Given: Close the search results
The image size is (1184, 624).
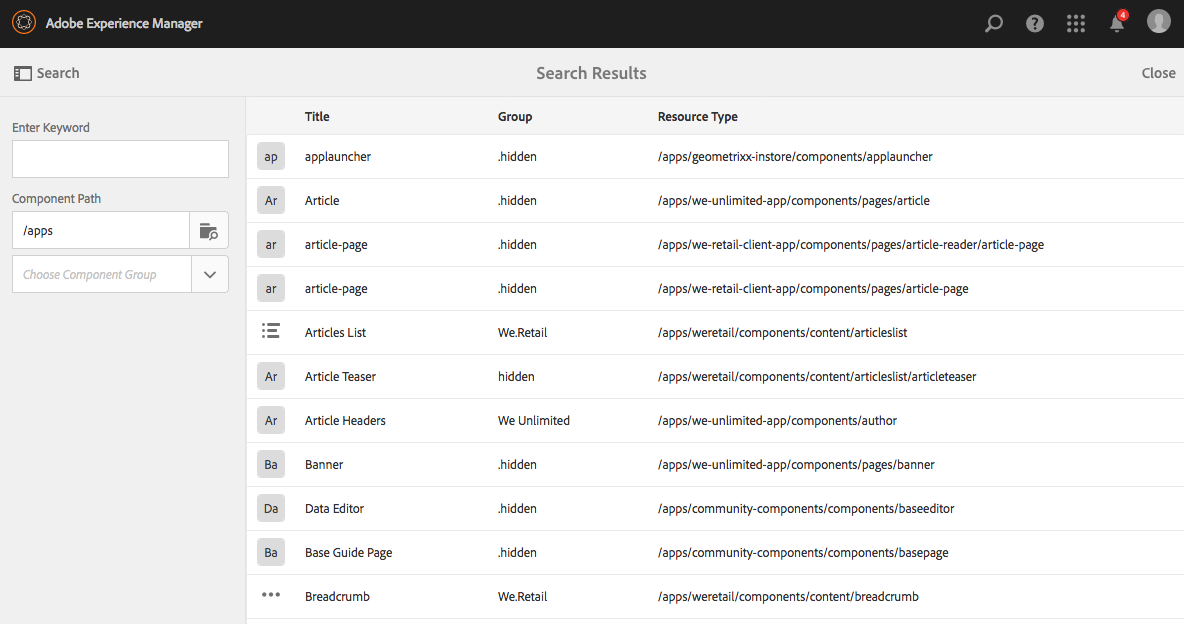Looking at the screenshot, I should point(1158,73).
